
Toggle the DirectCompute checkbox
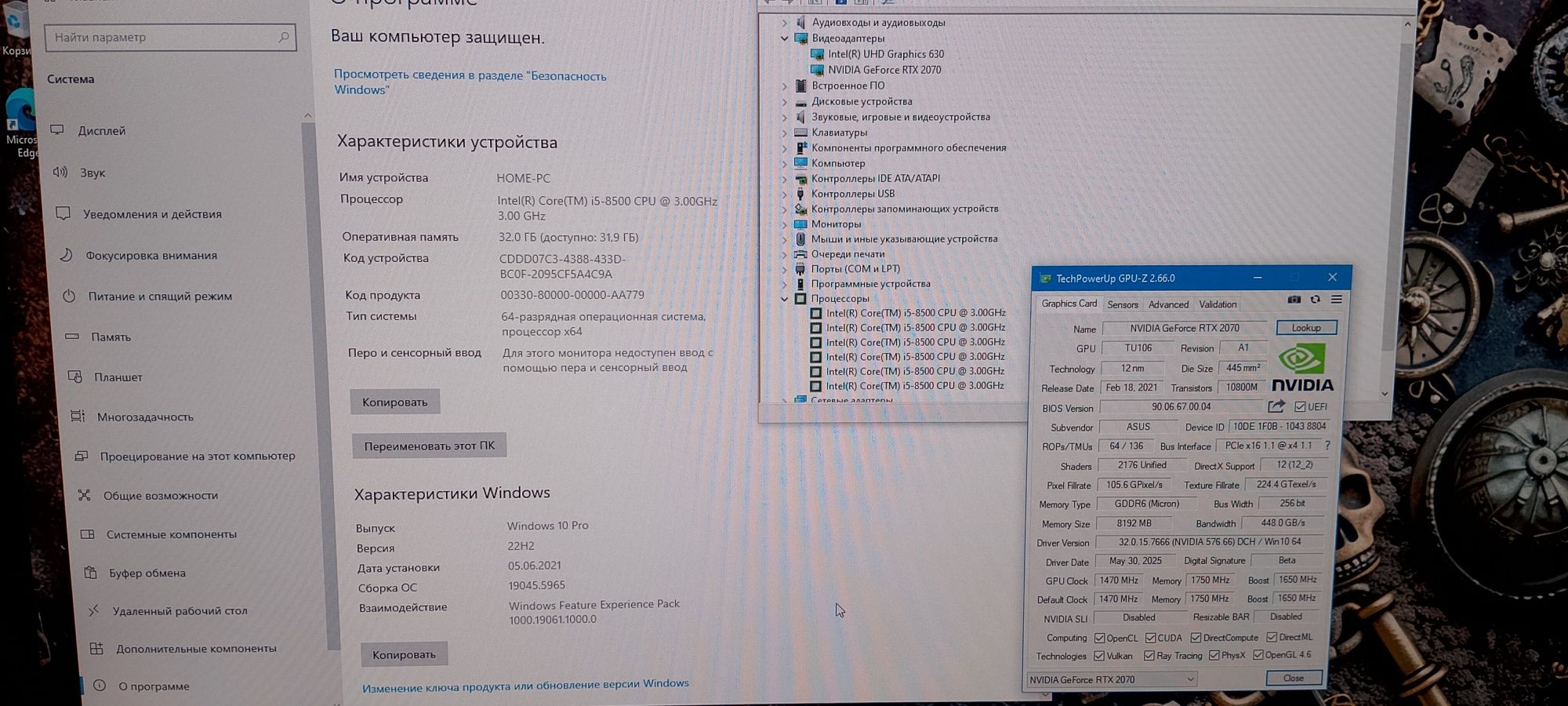1196,638
